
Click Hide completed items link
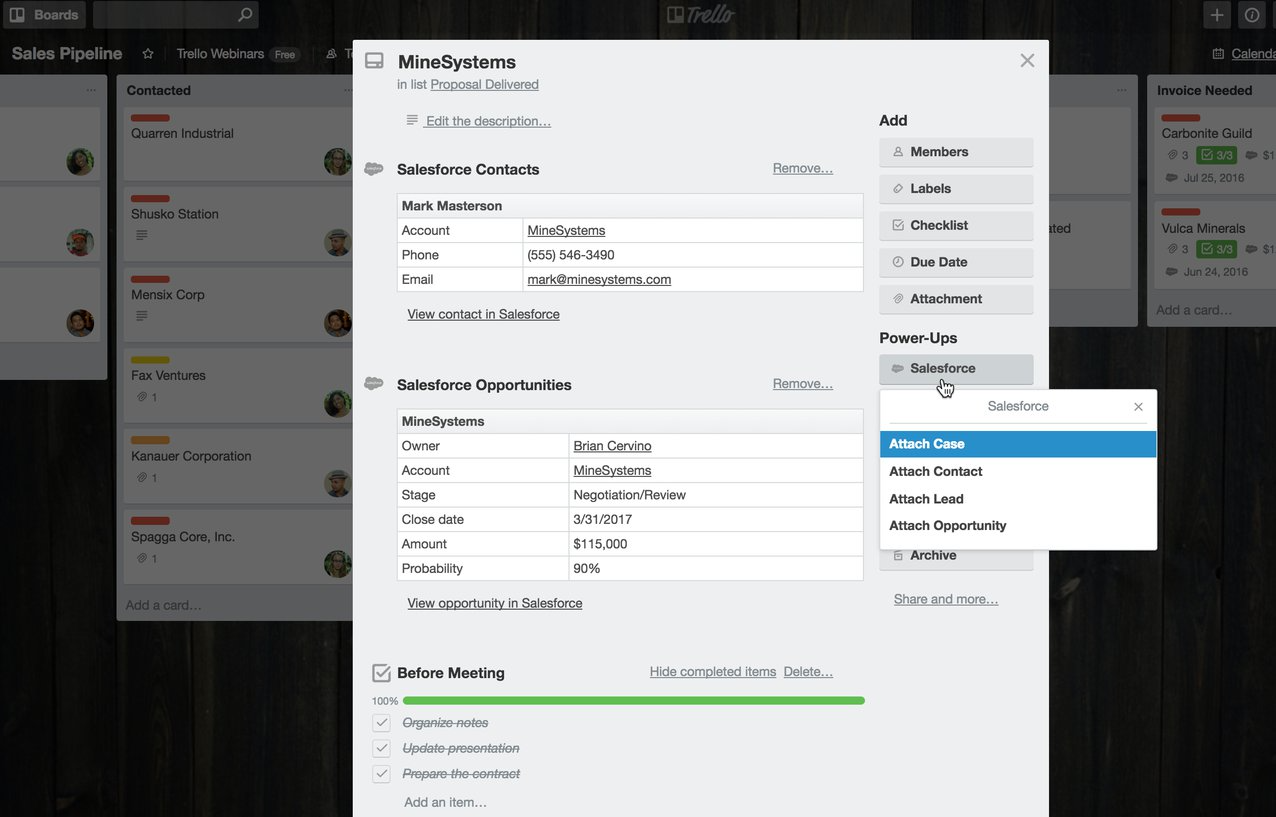pos(713,672)
